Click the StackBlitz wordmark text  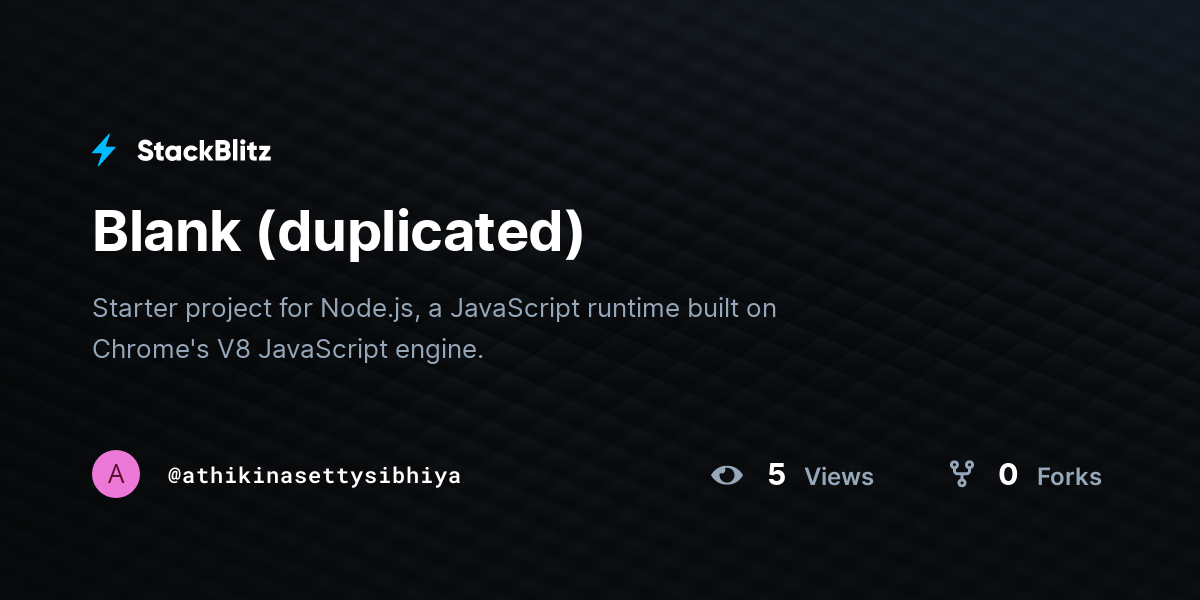[204, 151]
